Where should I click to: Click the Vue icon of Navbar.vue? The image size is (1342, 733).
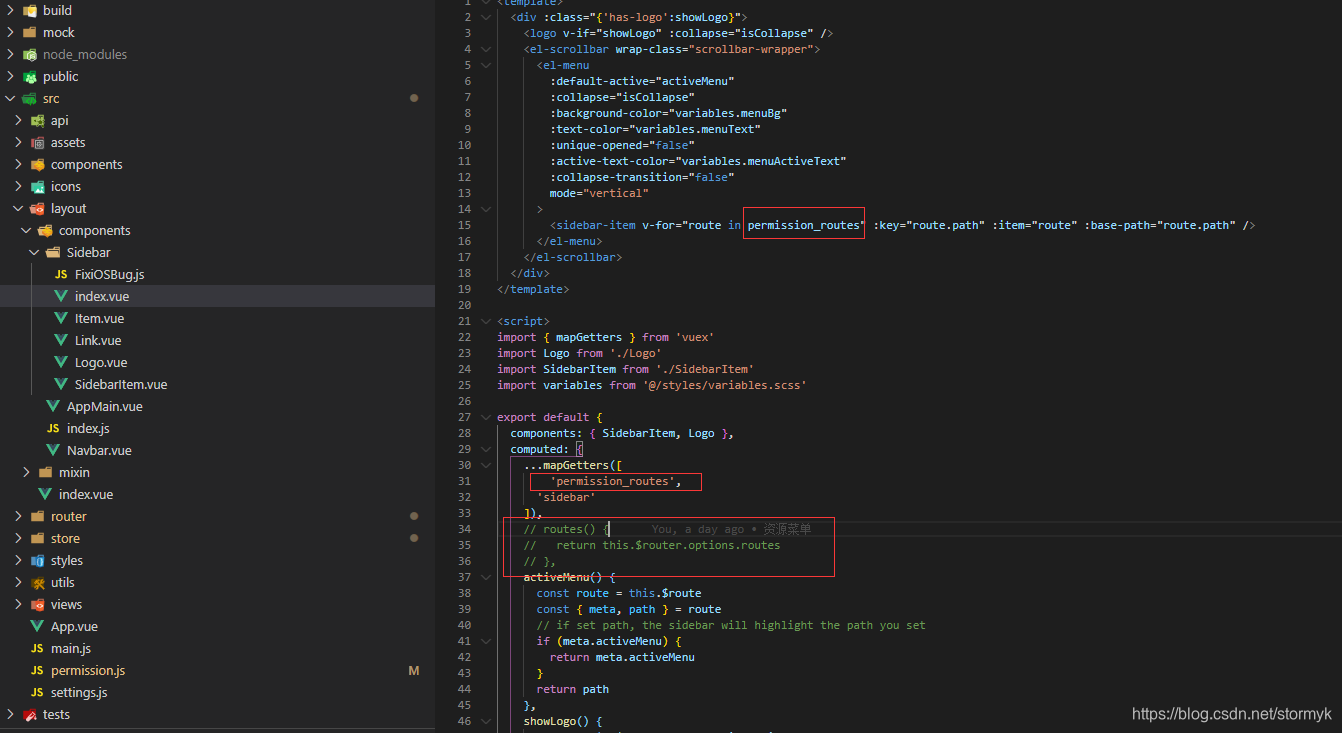coord(53,450)
